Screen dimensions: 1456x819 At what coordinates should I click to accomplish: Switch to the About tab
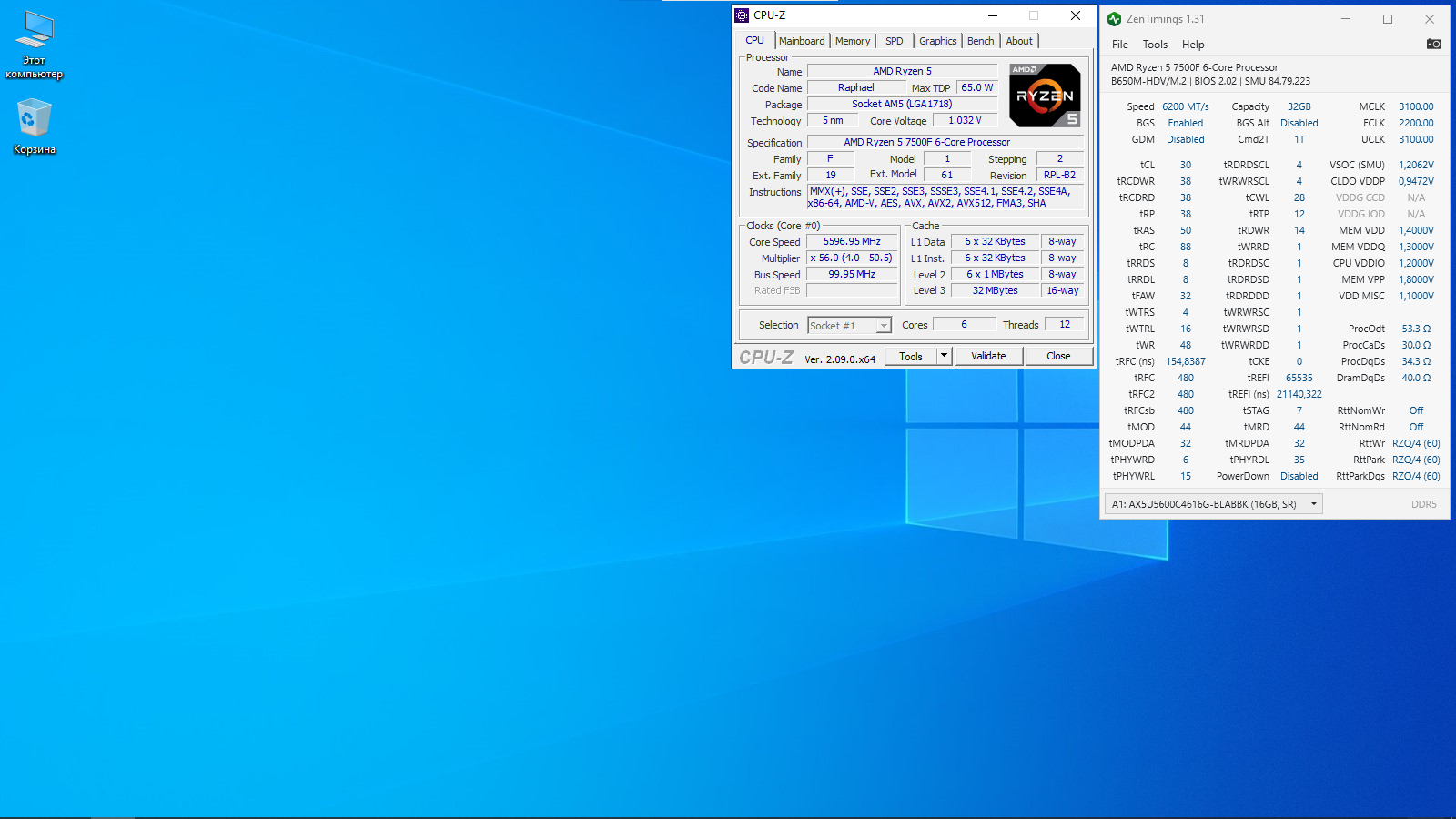click(1019, 41)
